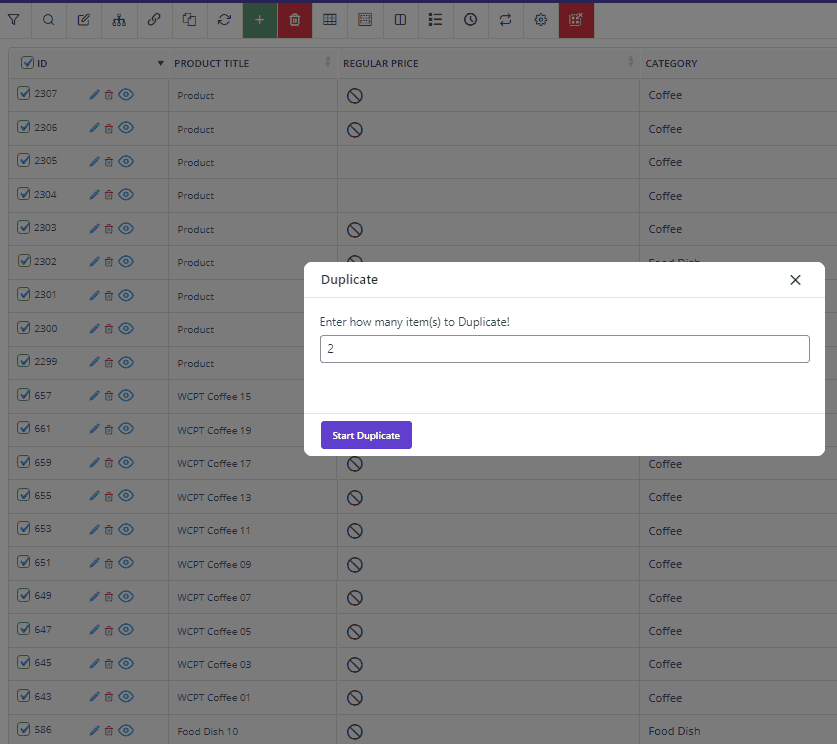Click the Start Duplicate button
837x744 pixels.
366,435
